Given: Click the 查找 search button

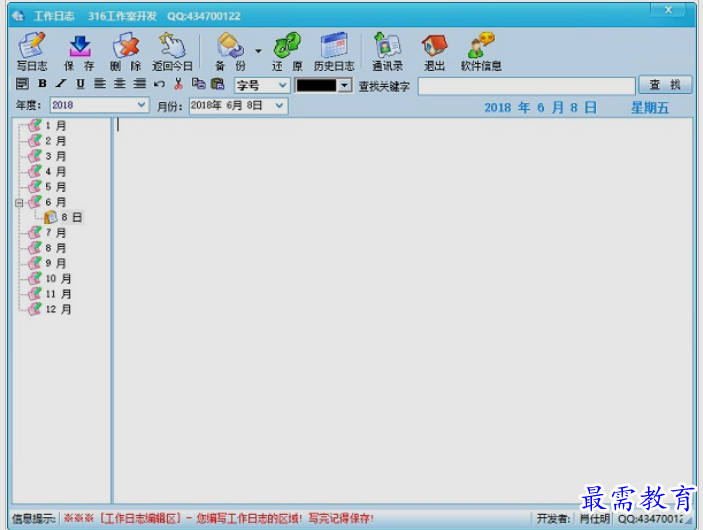Looking at the screenshot, I should tap(665, 85).
